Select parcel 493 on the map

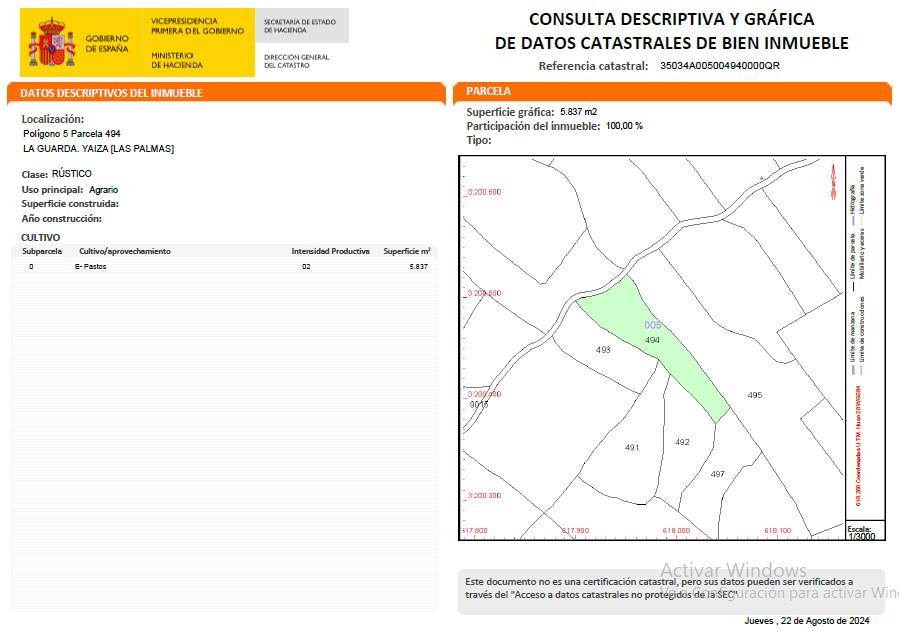tap(602, 351)
